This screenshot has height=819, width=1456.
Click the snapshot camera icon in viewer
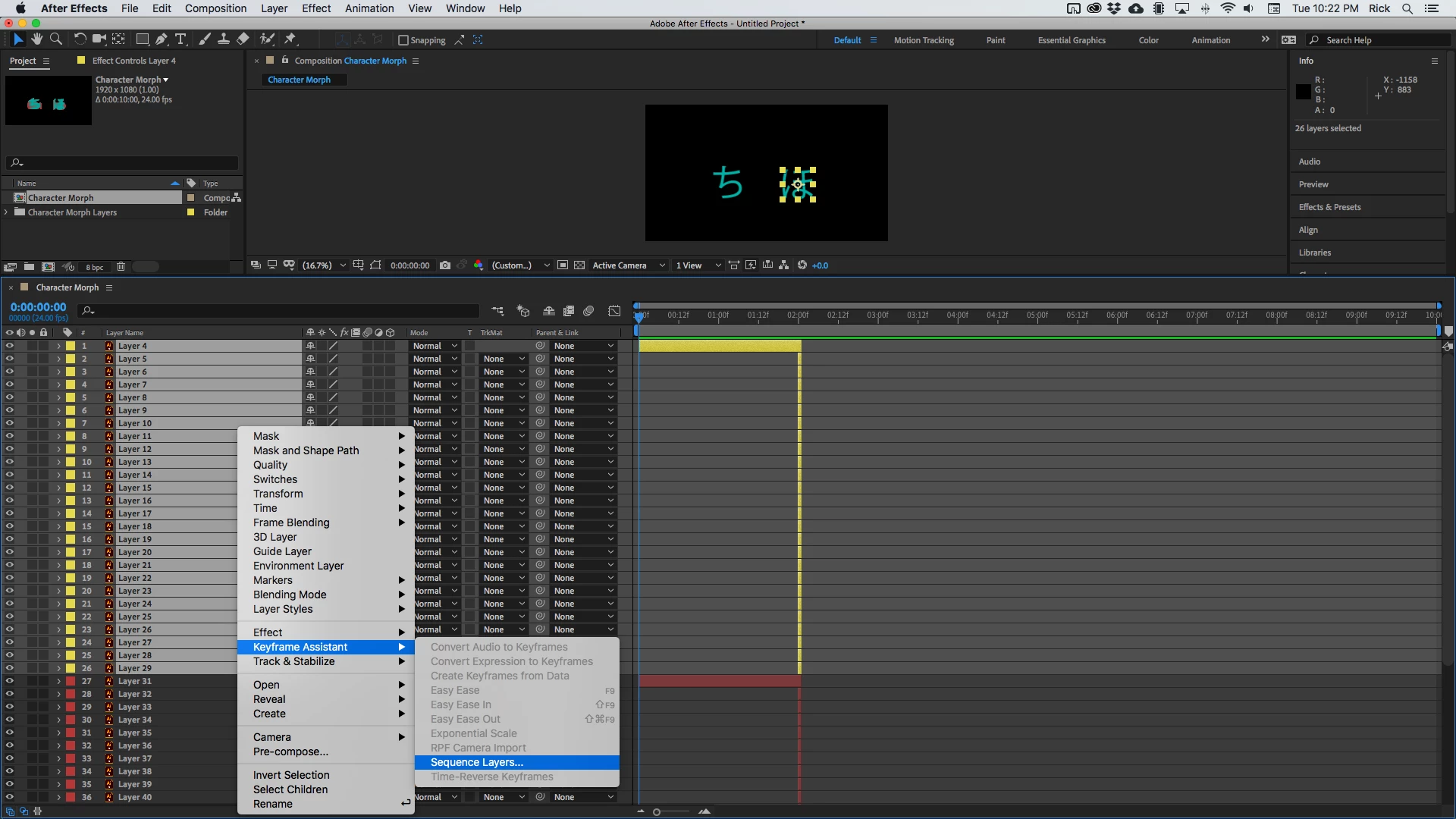click(445, 265)
